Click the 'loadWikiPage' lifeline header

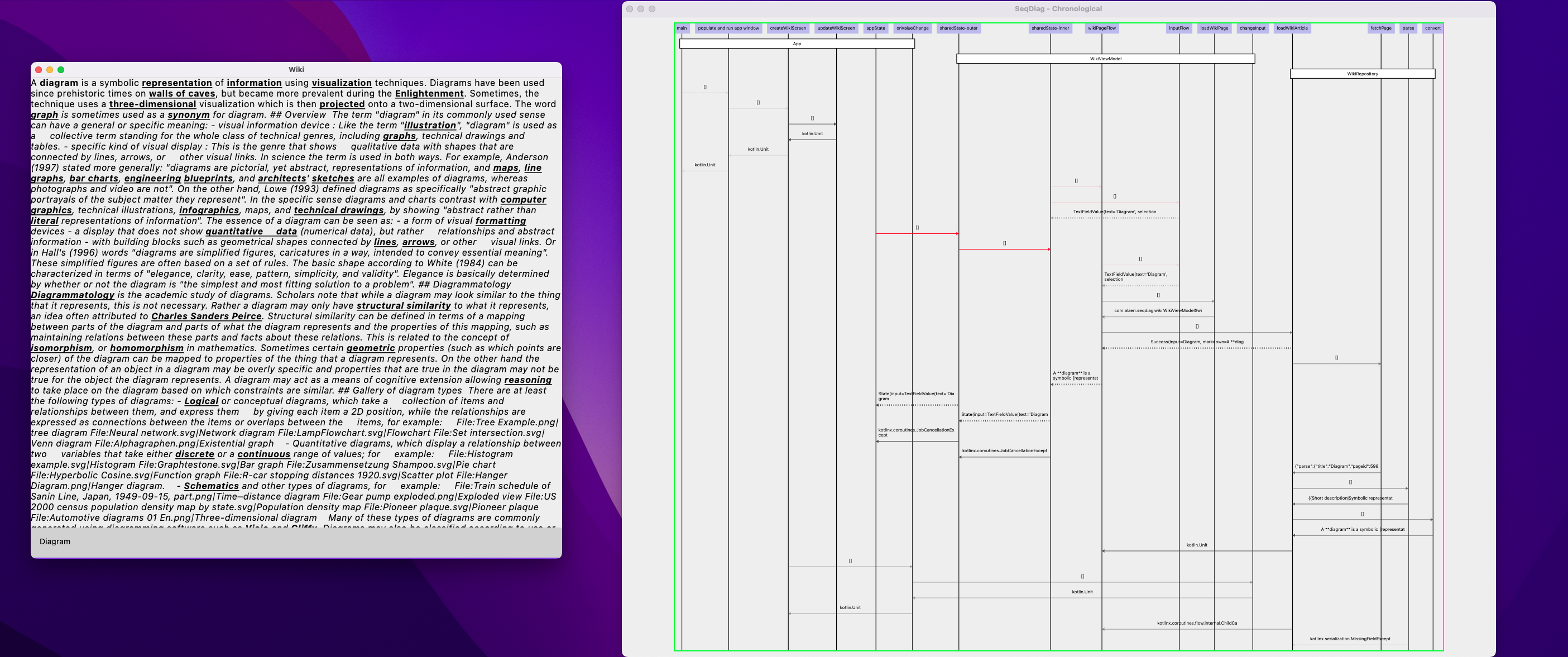[x=1214, y=28]
